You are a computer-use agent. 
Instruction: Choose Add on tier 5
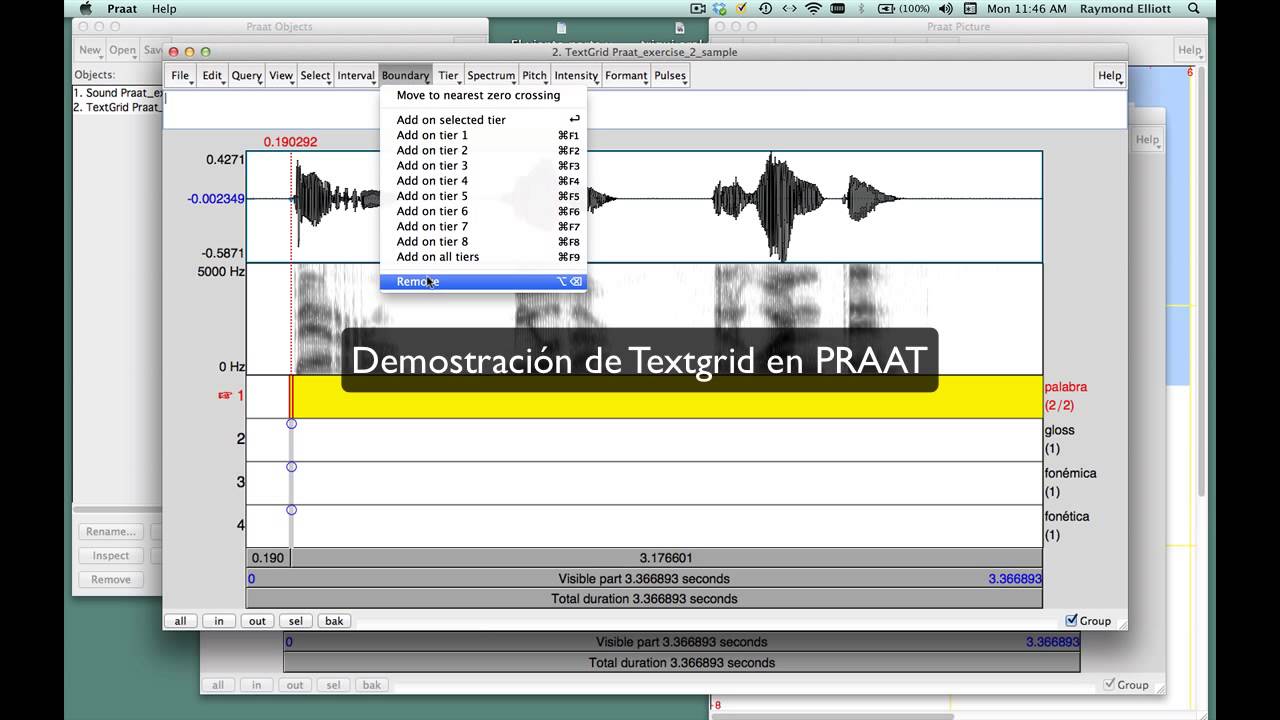[483, 196]
